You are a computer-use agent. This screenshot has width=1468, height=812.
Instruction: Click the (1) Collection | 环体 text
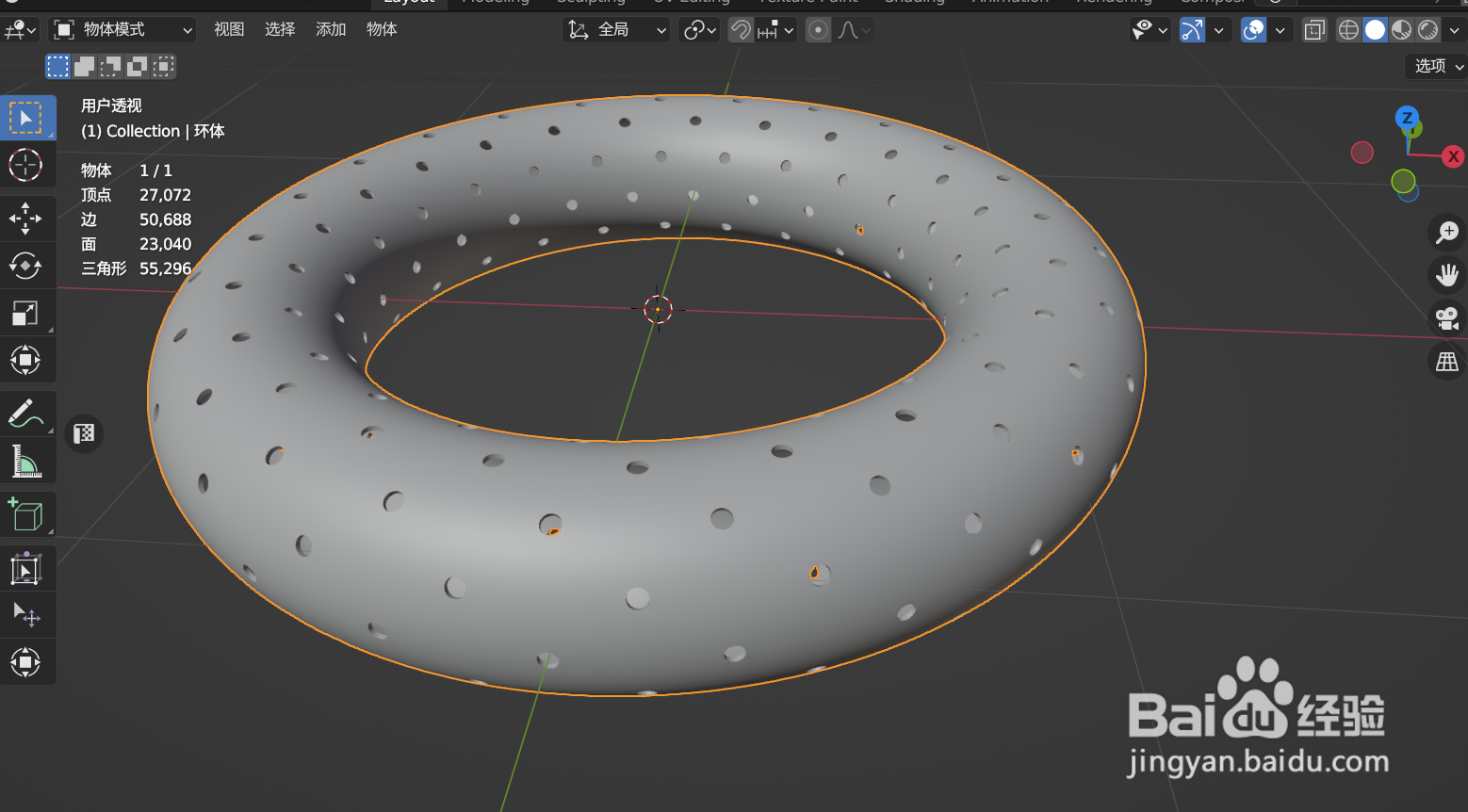click(153, 131)
